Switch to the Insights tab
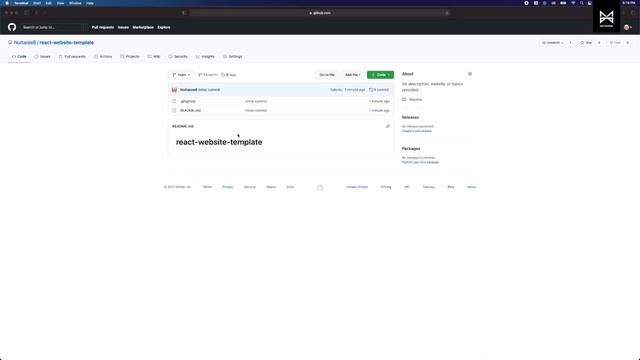Viewport: 640px width, 360px height. coord(205,57)
